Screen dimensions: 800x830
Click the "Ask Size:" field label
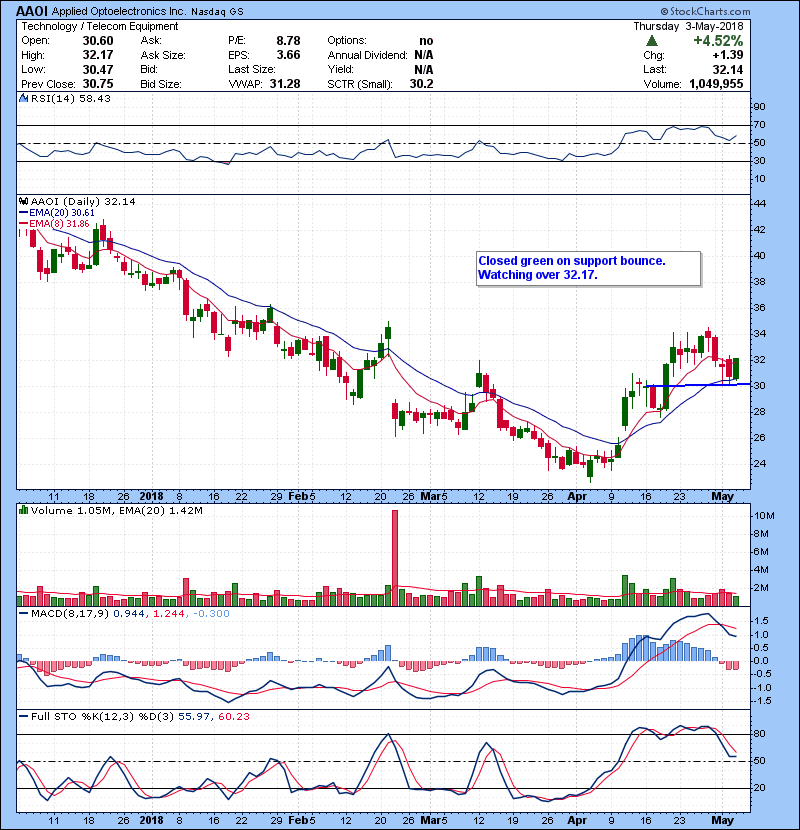163,55
